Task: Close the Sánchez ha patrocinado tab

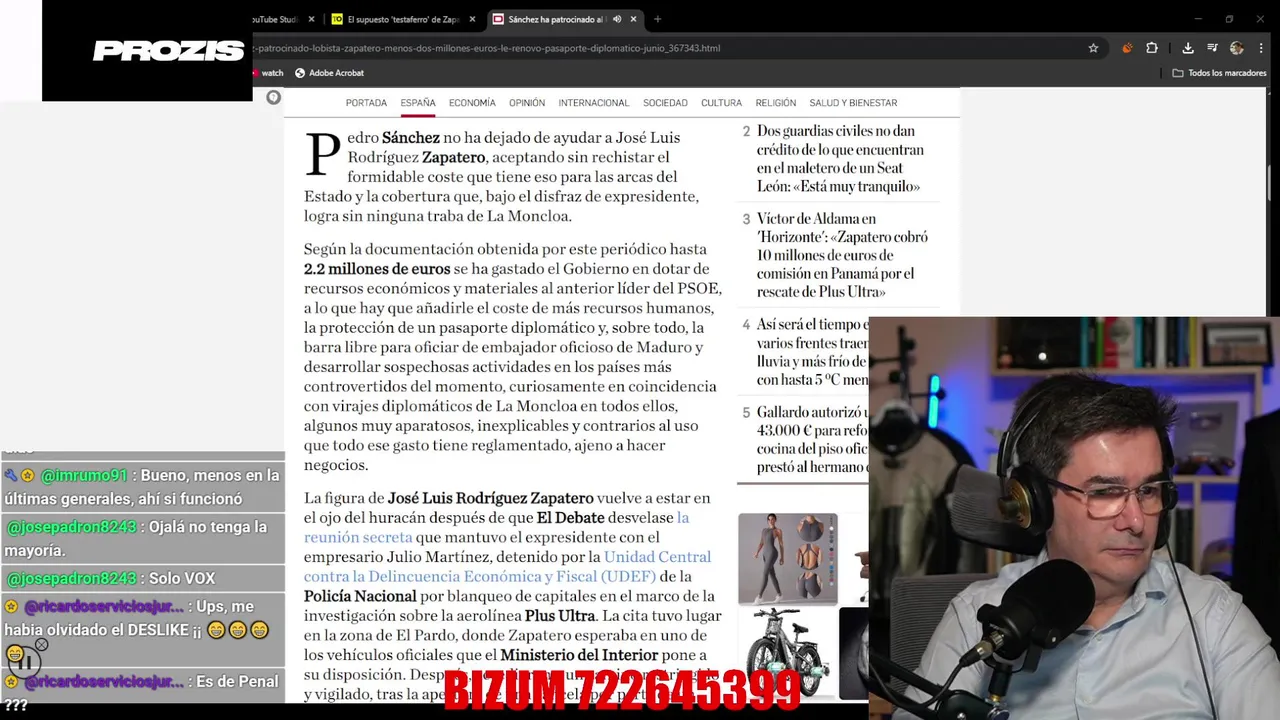Action: coord(633,19)
